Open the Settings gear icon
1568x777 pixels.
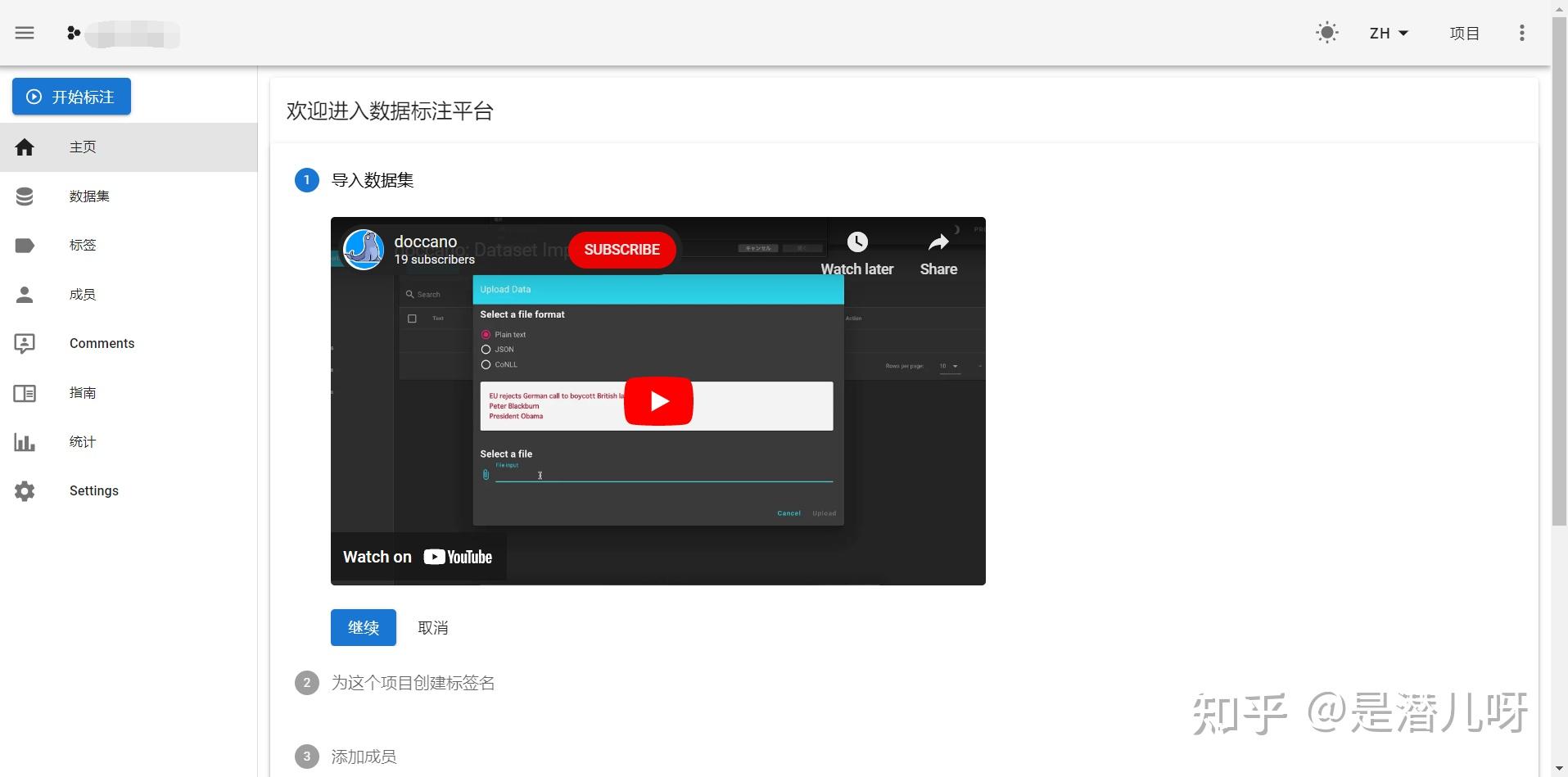25,490
